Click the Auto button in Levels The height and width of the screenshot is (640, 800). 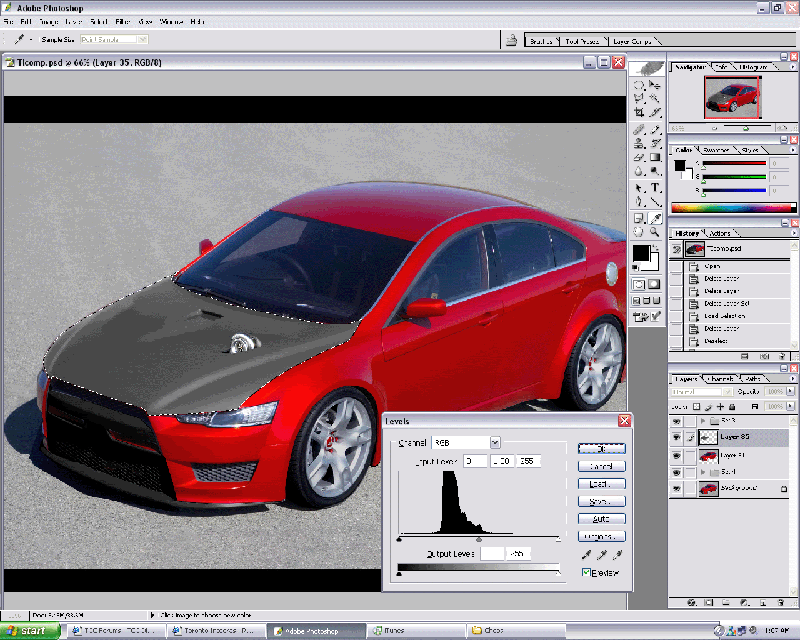coord(602,519)
